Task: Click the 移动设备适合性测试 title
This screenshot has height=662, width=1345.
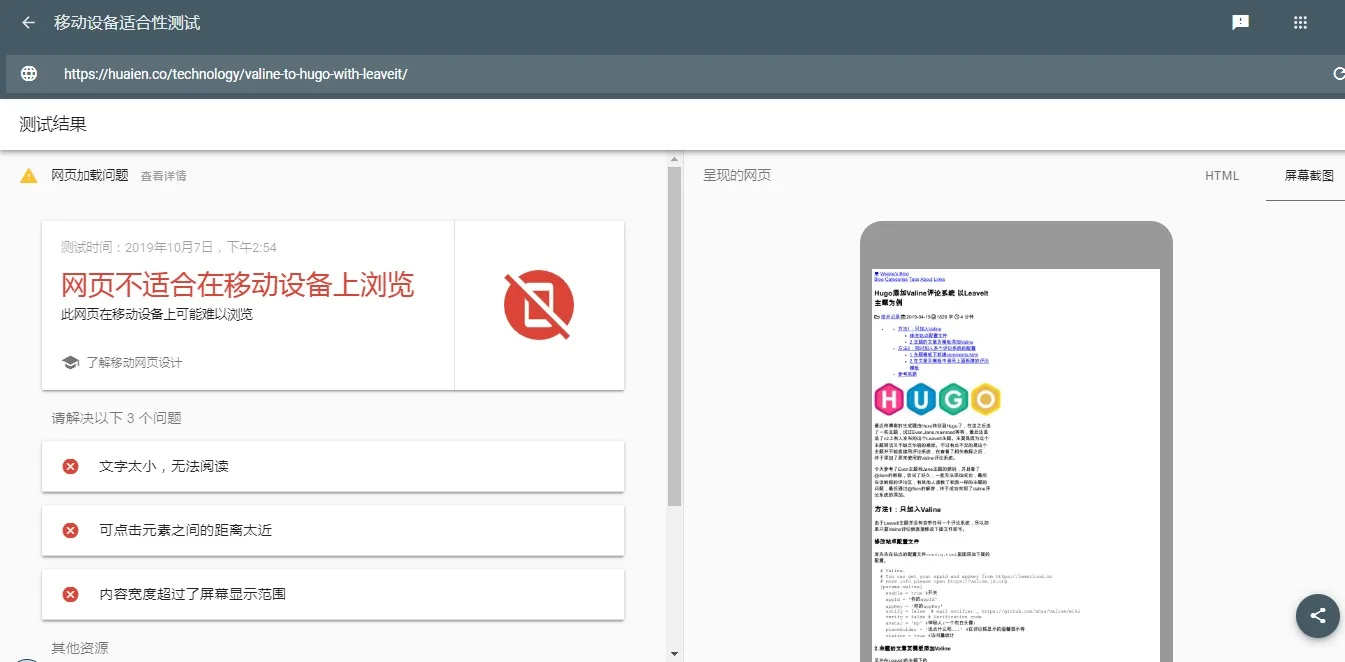Action: 127,22
